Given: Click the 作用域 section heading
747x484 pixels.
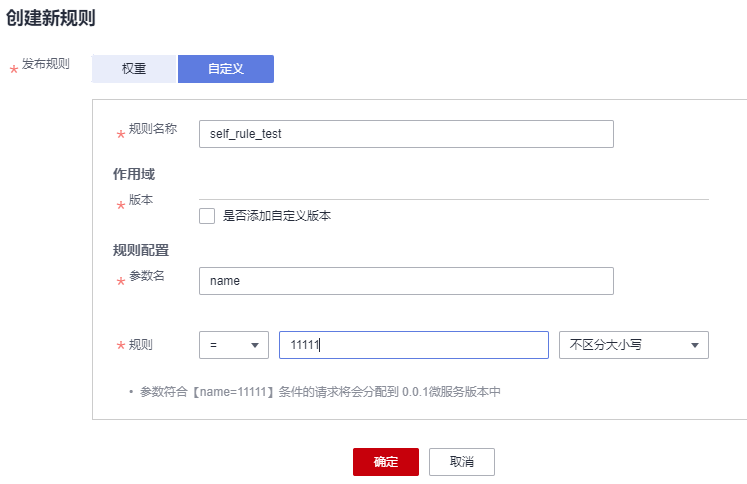Looking at the screenshot, I should click(x=134, y=173).
